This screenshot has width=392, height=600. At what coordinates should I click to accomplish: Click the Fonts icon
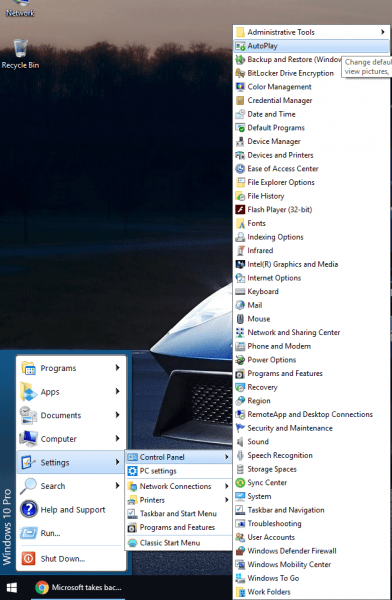tap(240, 223)
